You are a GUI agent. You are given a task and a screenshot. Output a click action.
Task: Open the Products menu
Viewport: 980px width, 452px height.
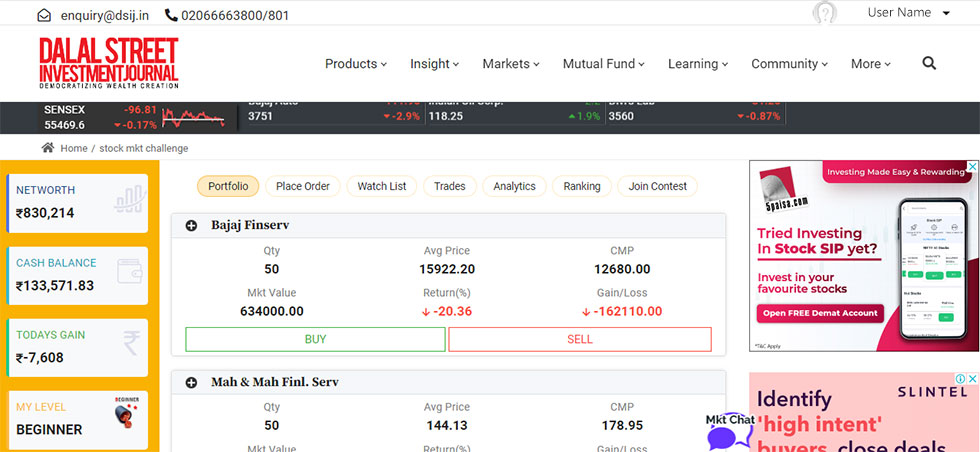click(356, 64)
